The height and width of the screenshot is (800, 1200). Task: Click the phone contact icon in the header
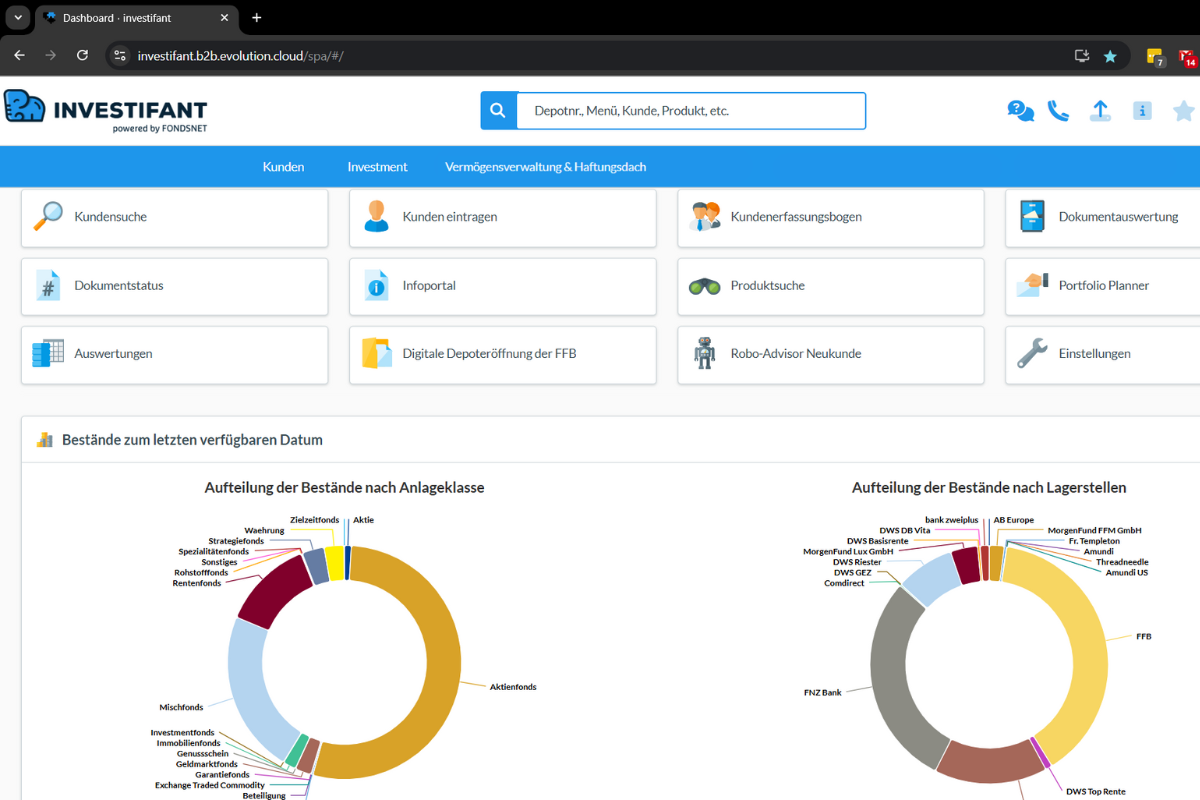1060,110
